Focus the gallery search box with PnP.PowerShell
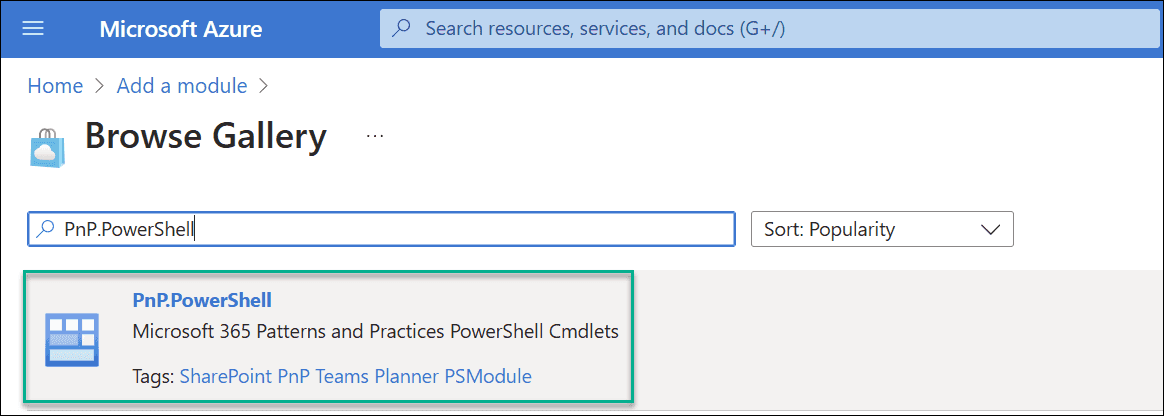This screenshot has width=1164, height=416. coord(382,230)
